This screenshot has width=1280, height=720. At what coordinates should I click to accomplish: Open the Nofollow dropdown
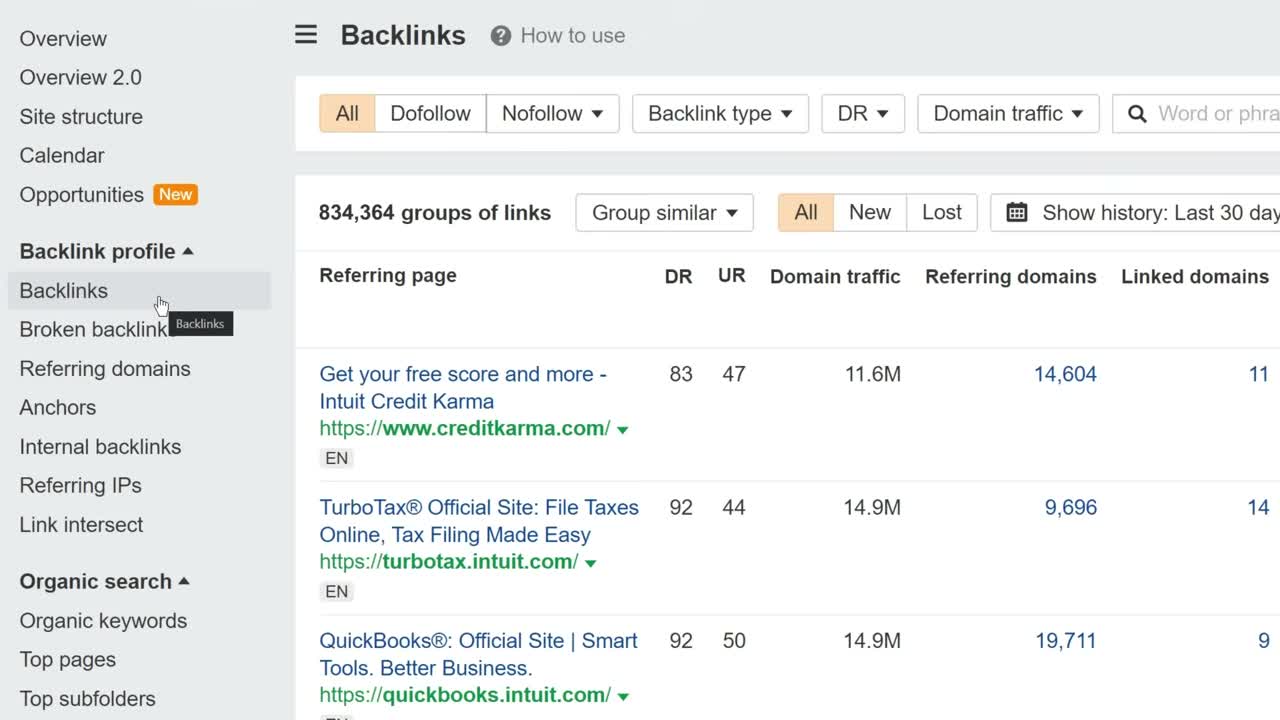tap(553, 114)
